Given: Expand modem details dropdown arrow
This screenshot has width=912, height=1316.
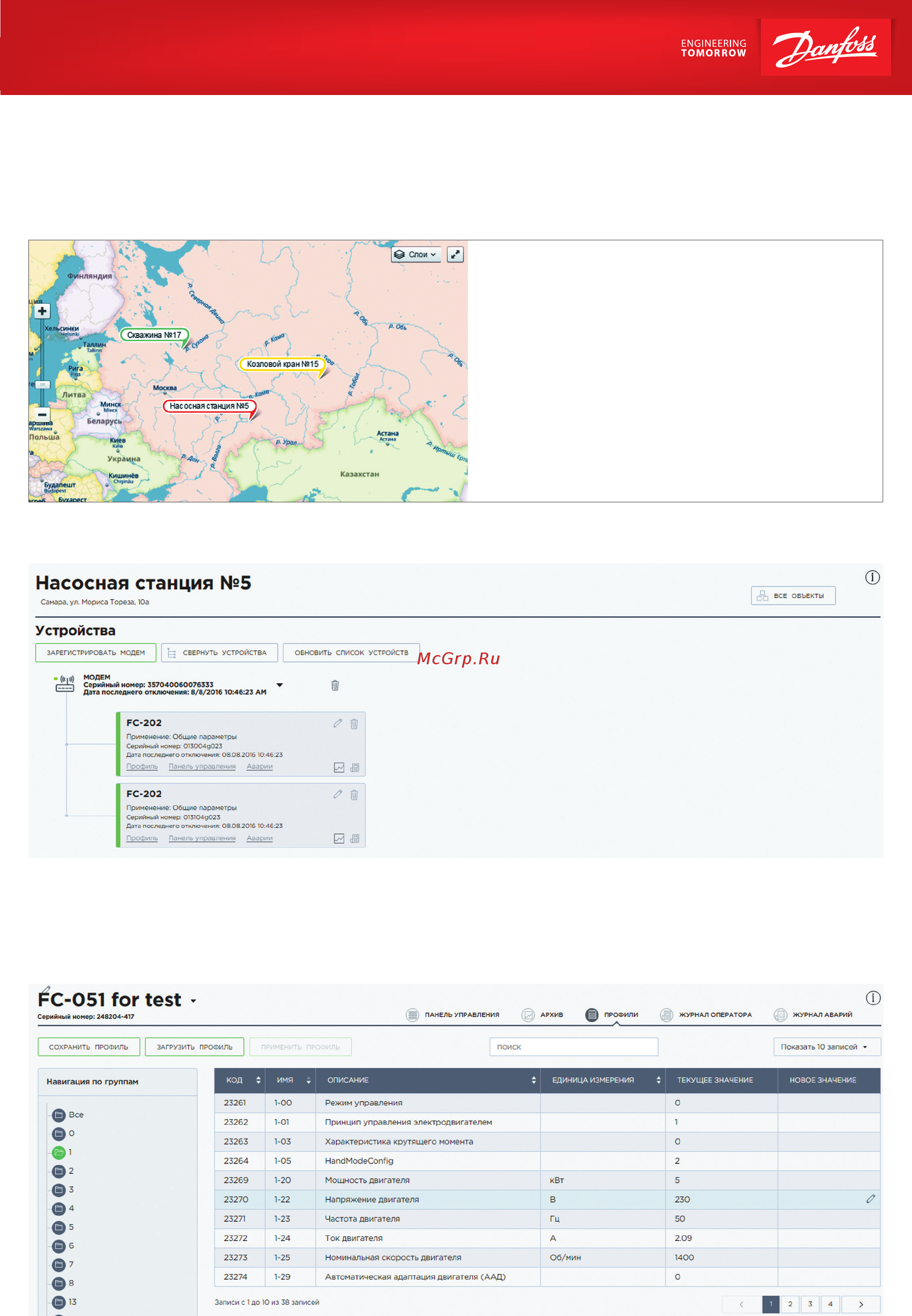Looking at the screenshot, I should pyautogui.click(x=279, y=685).
